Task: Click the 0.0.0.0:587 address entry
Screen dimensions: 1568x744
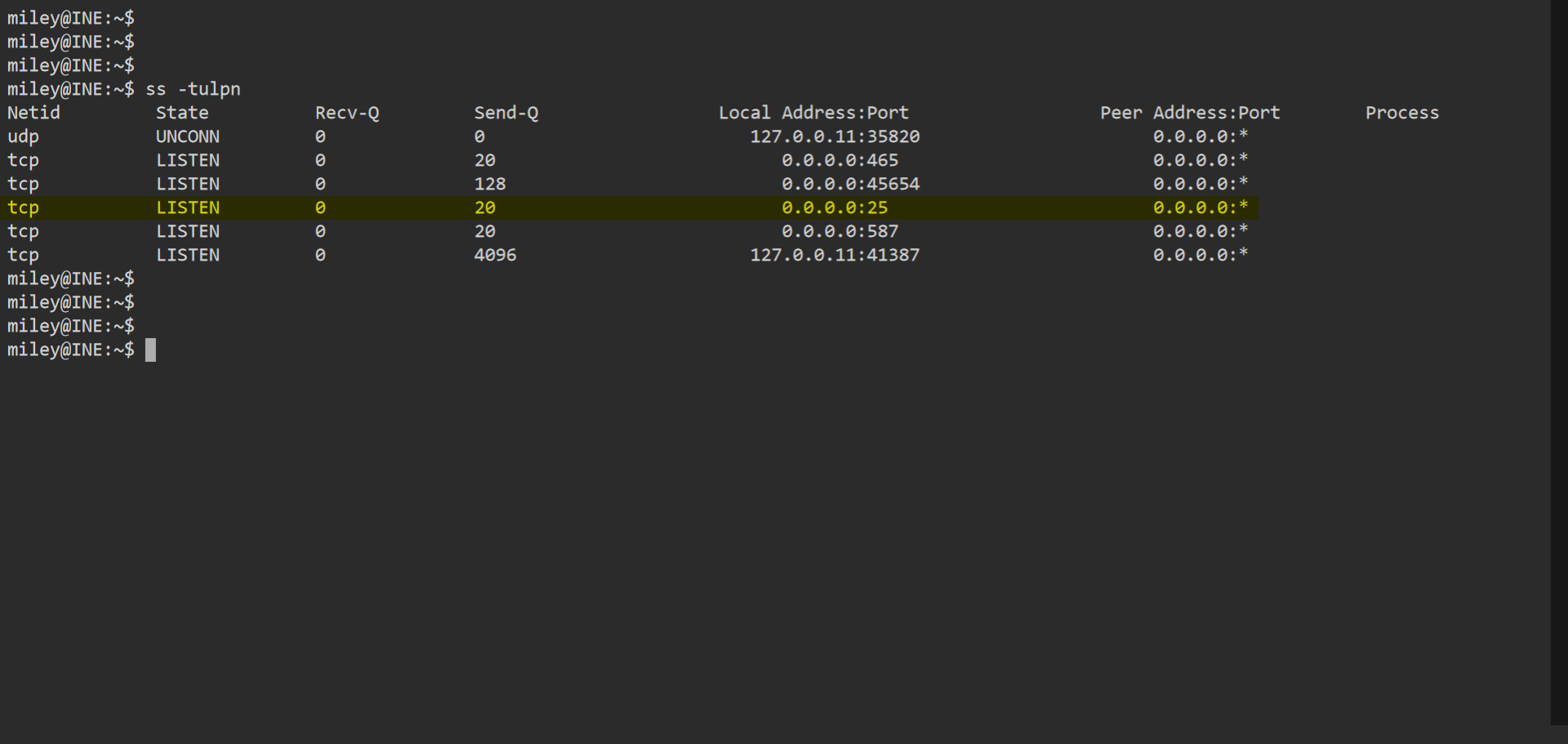Action: point(840,231)
